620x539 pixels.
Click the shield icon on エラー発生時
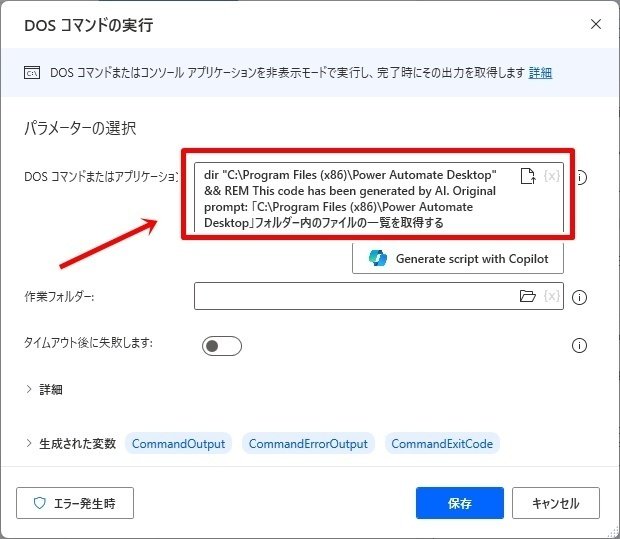[40, 503]
